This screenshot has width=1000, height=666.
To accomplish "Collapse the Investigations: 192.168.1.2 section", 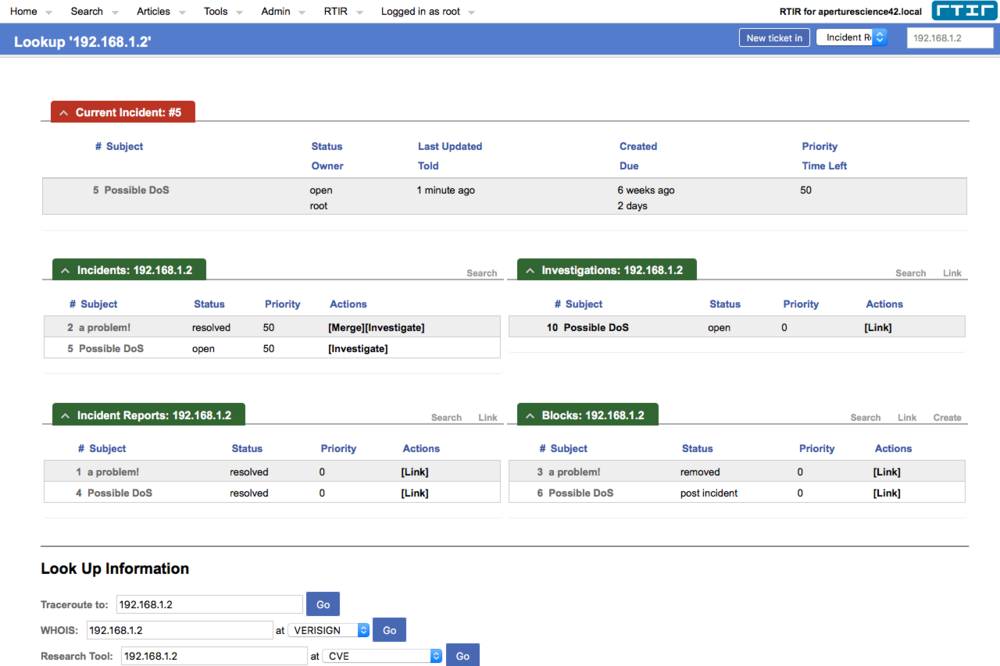I will (x=530, y=270).
